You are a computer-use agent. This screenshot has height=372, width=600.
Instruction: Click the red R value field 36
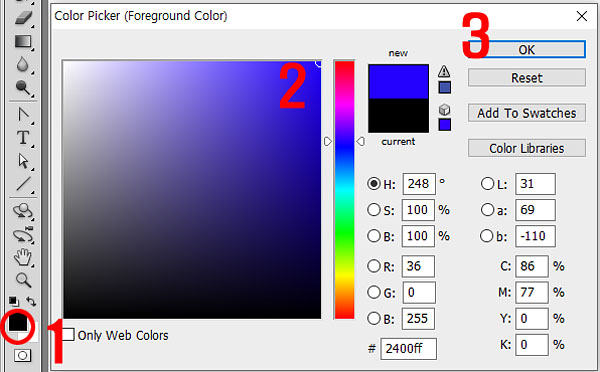(x=418, y=266)
